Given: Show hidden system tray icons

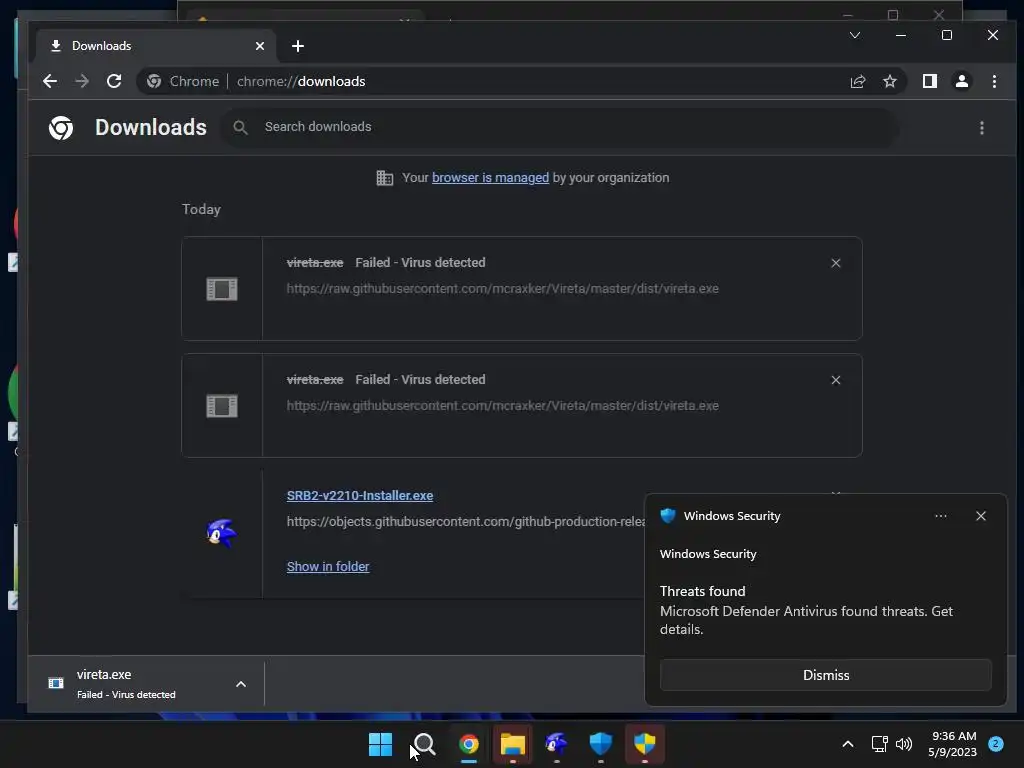Looking at the screenshot, I should pos(848,744).
